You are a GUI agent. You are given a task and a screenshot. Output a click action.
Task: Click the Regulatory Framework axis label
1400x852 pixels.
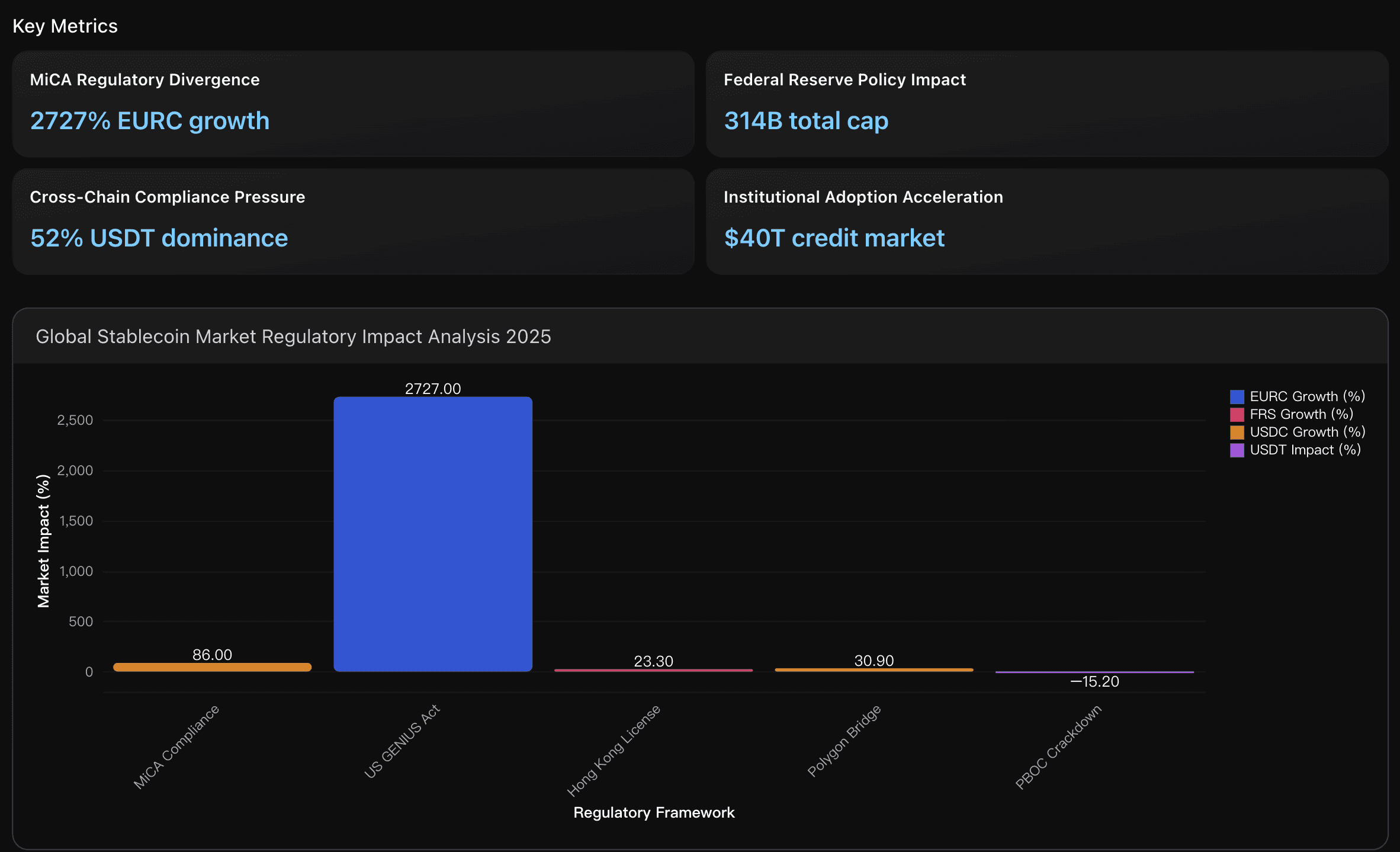coord(654,813)
